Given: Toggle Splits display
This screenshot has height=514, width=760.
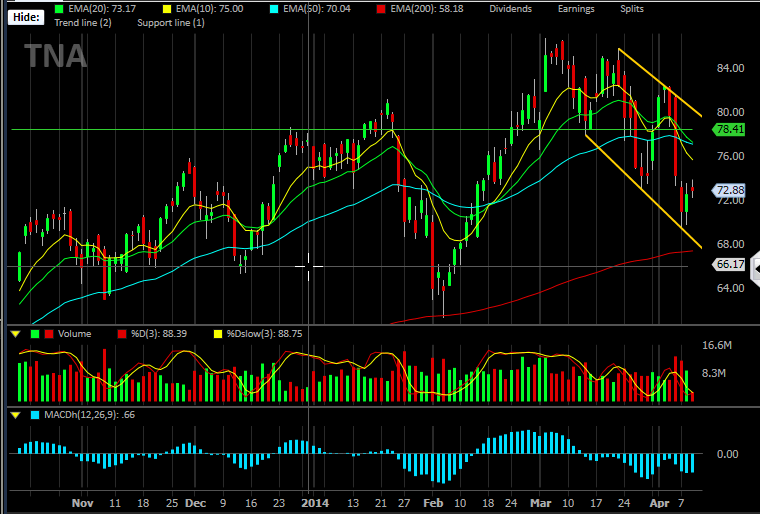Looking at the screenshot, I should pyautogui.click(x=632, y=9).
